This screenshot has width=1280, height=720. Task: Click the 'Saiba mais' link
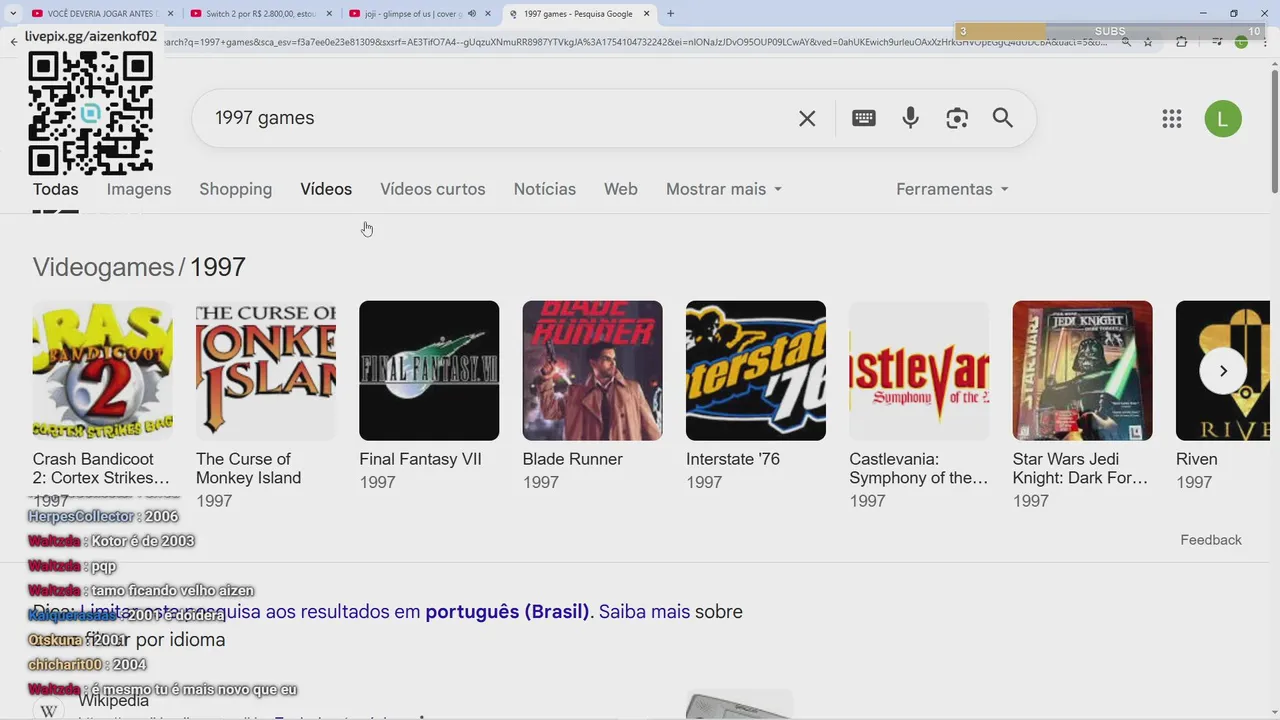pos(644,612)
